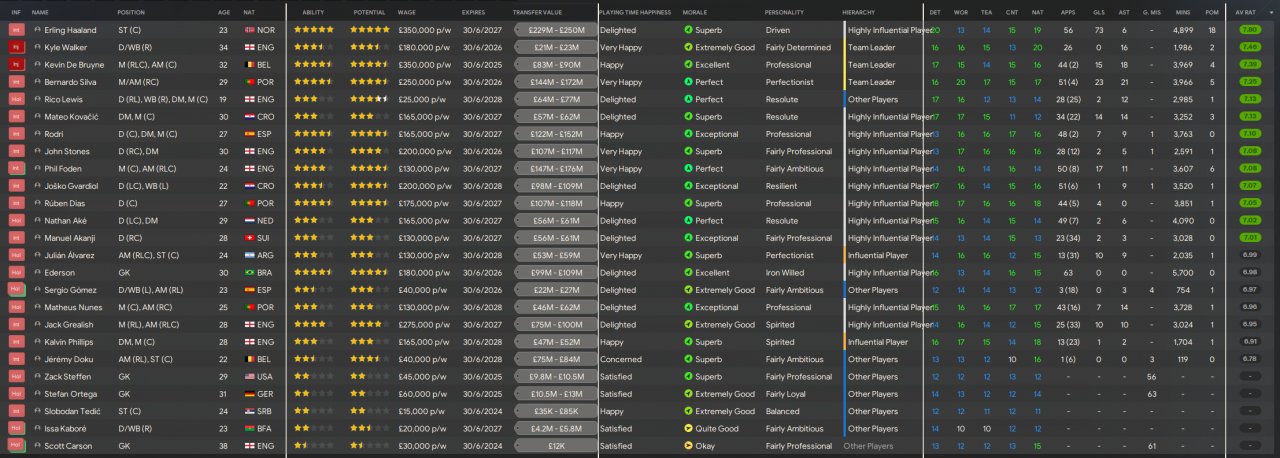
Task: Sort by the POSITION column header
Action: click(x=131, y=11)
